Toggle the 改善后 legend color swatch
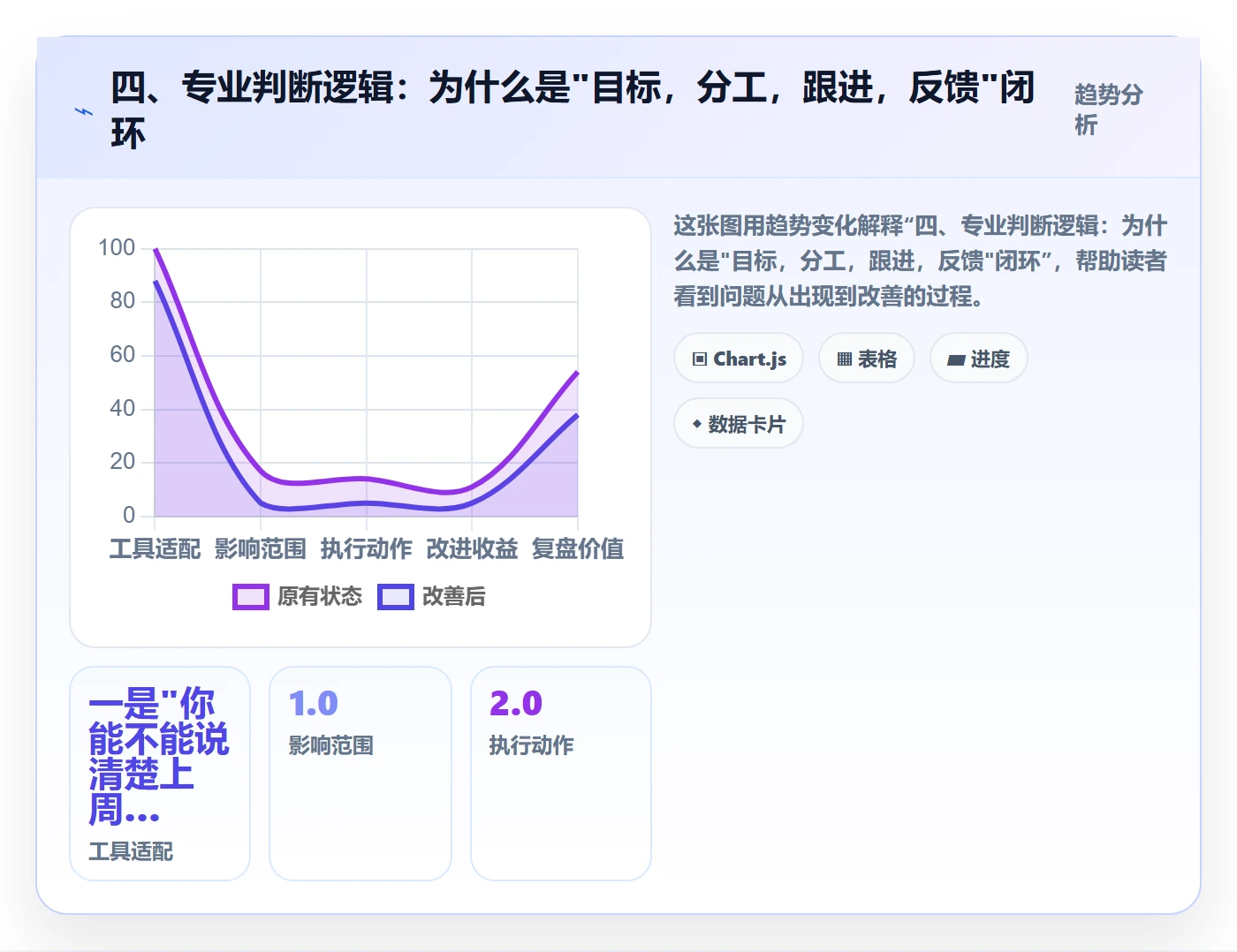This screenshot has height=952, width=1237. (x=395, y=597)
